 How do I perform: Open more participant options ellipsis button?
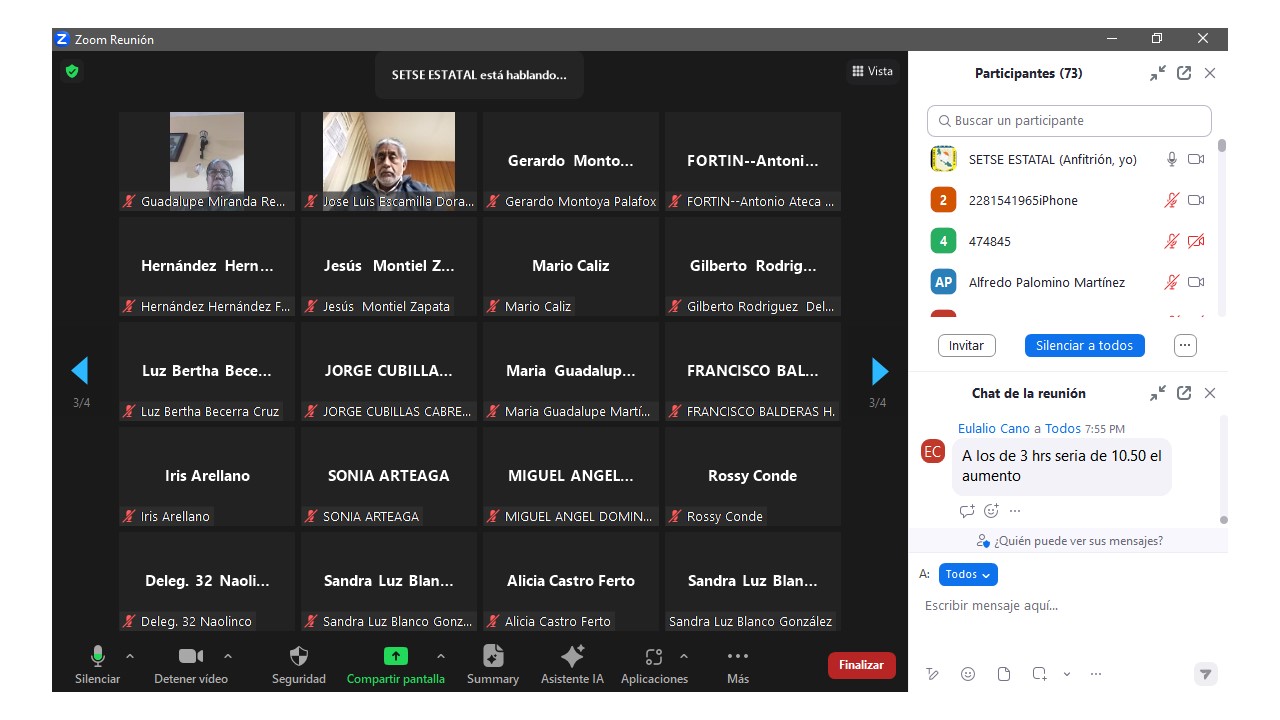(x=1185, y=345)
